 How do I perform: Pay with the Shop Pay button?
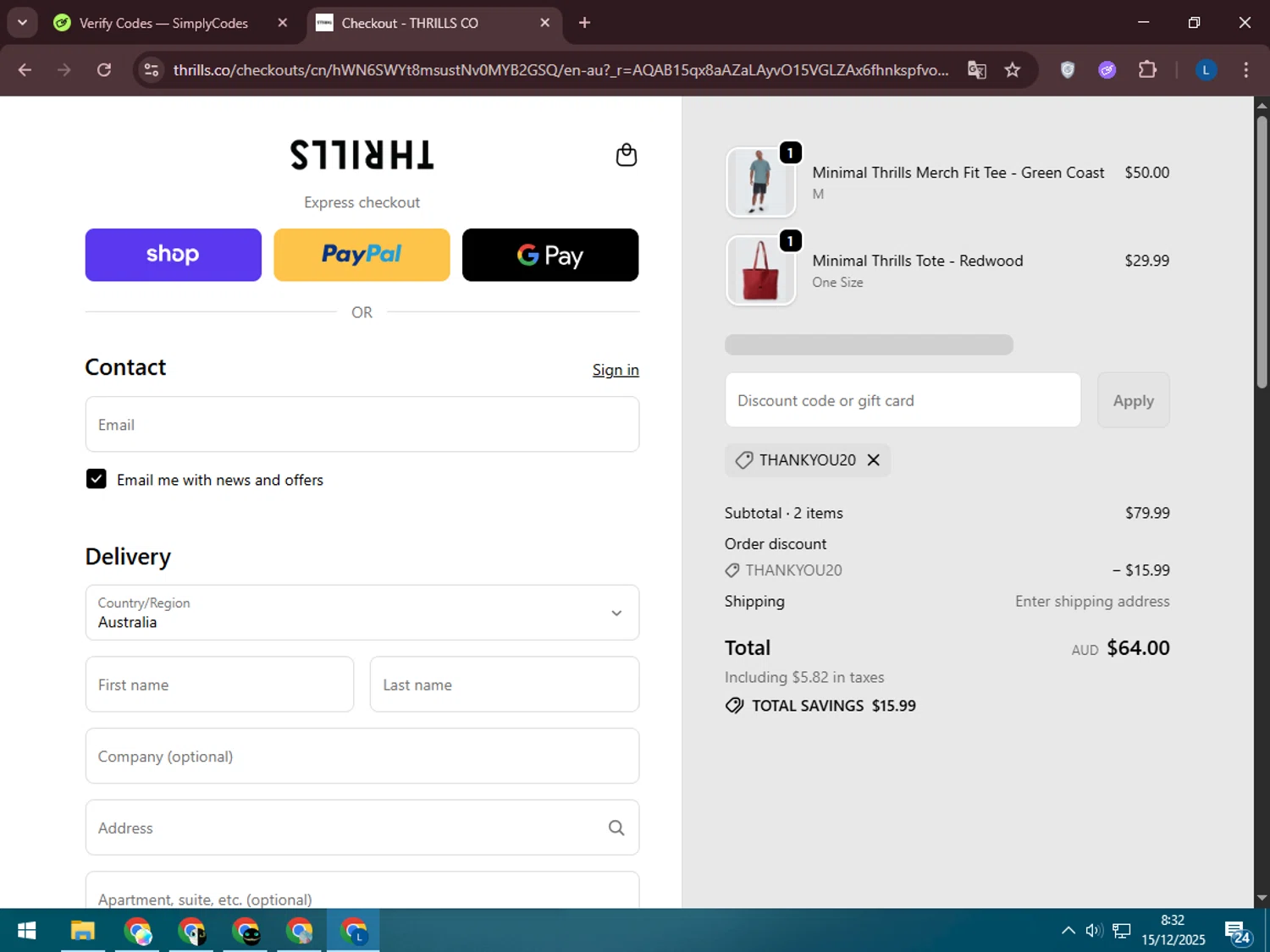click(x=173, y=255)
